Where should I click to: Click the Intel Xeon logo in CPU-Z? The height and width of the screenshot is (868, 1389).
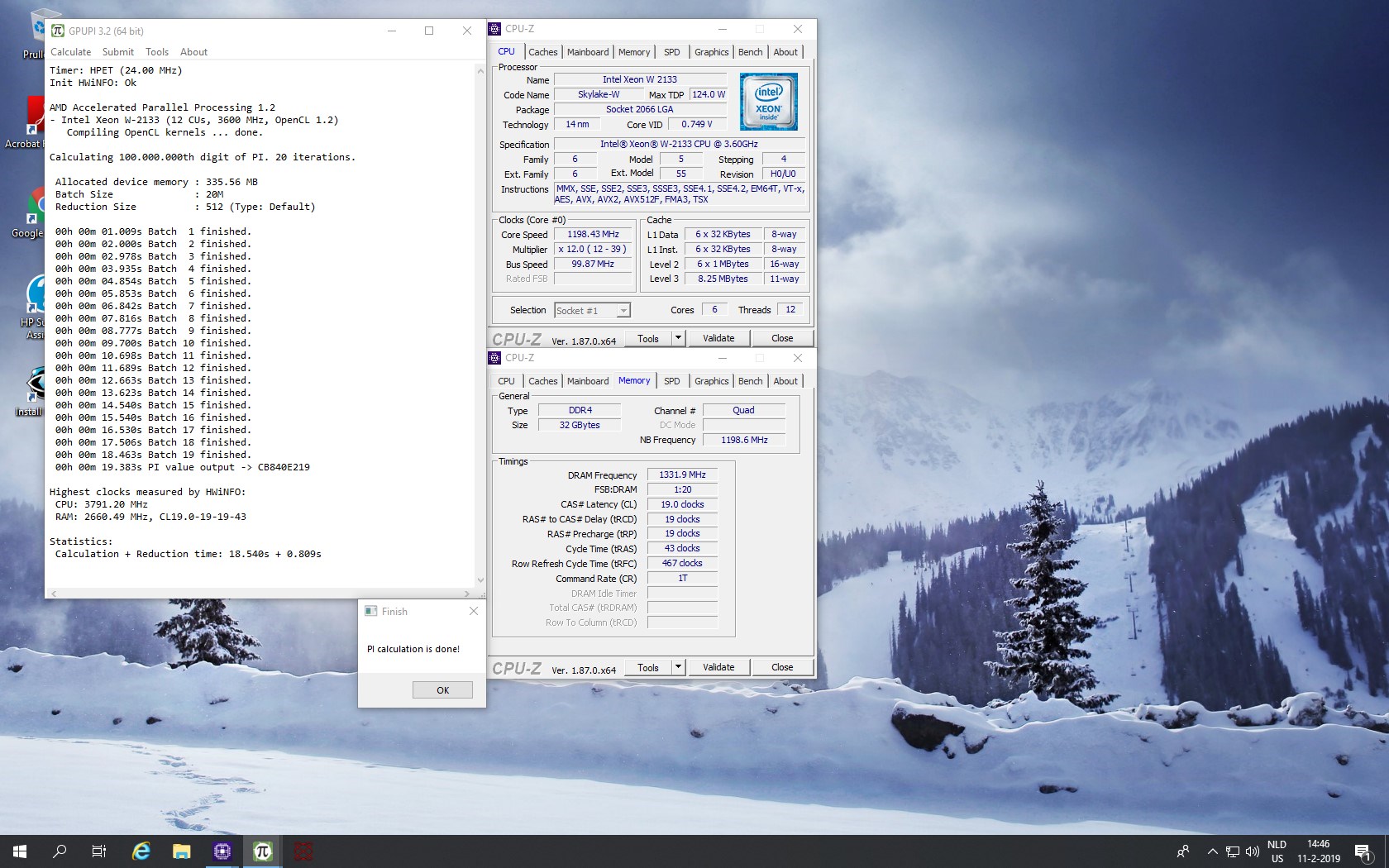(x=769, y=102)
